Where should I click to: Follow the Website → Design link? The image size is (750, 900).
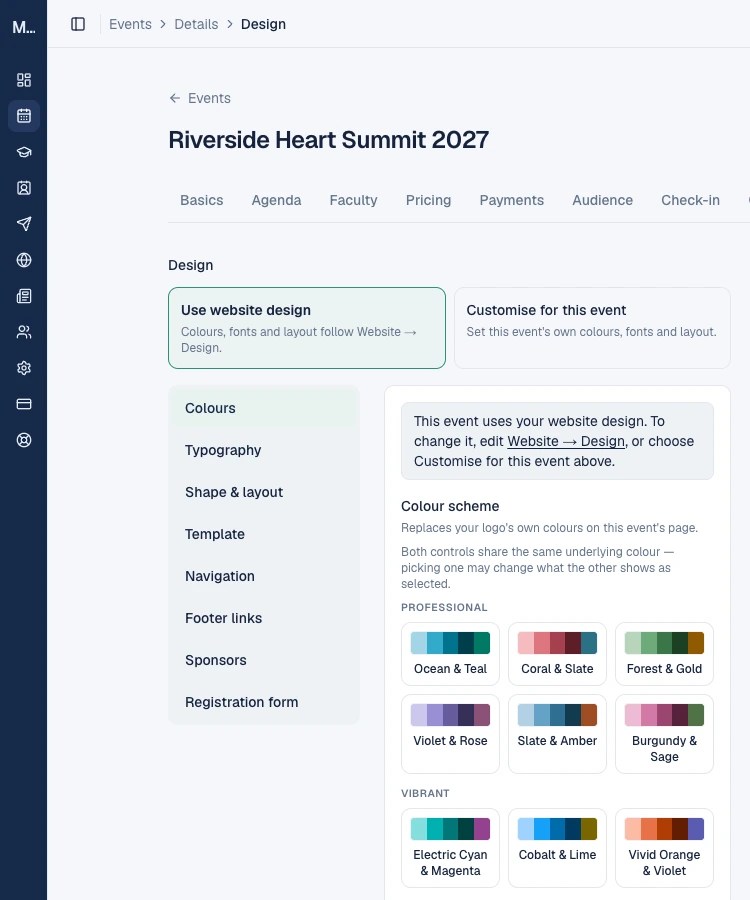[x=566, y=441]
